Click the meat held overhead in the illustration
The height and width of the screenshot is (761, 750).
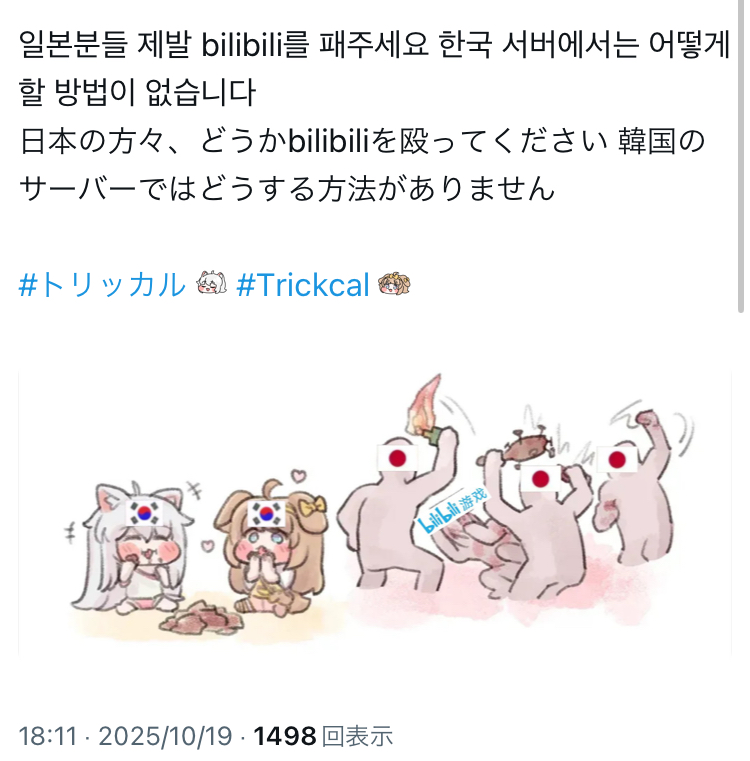[x=526, y=446]
